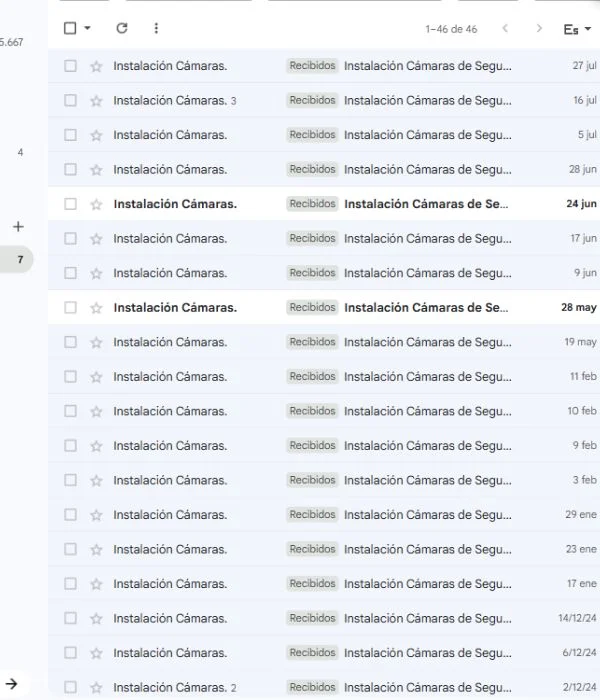The image size is (600, 700).
Task: Open the select-all dropdown arrow
Action: tap(87, 29)
